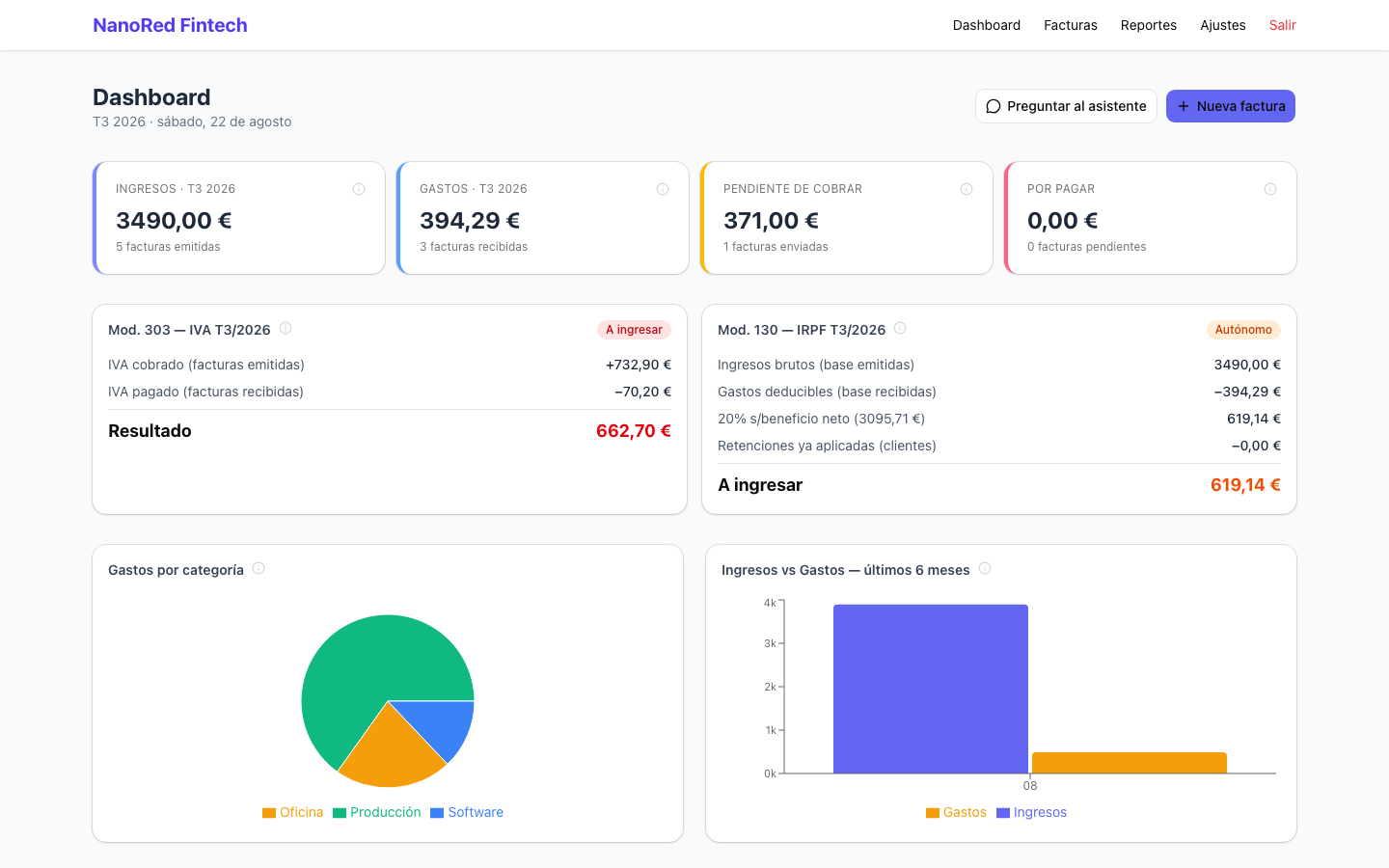The width and height of the screenshot is (1389, 868).
Task: Click info icon next to Gastos por categoría
Action: [259, 568]
